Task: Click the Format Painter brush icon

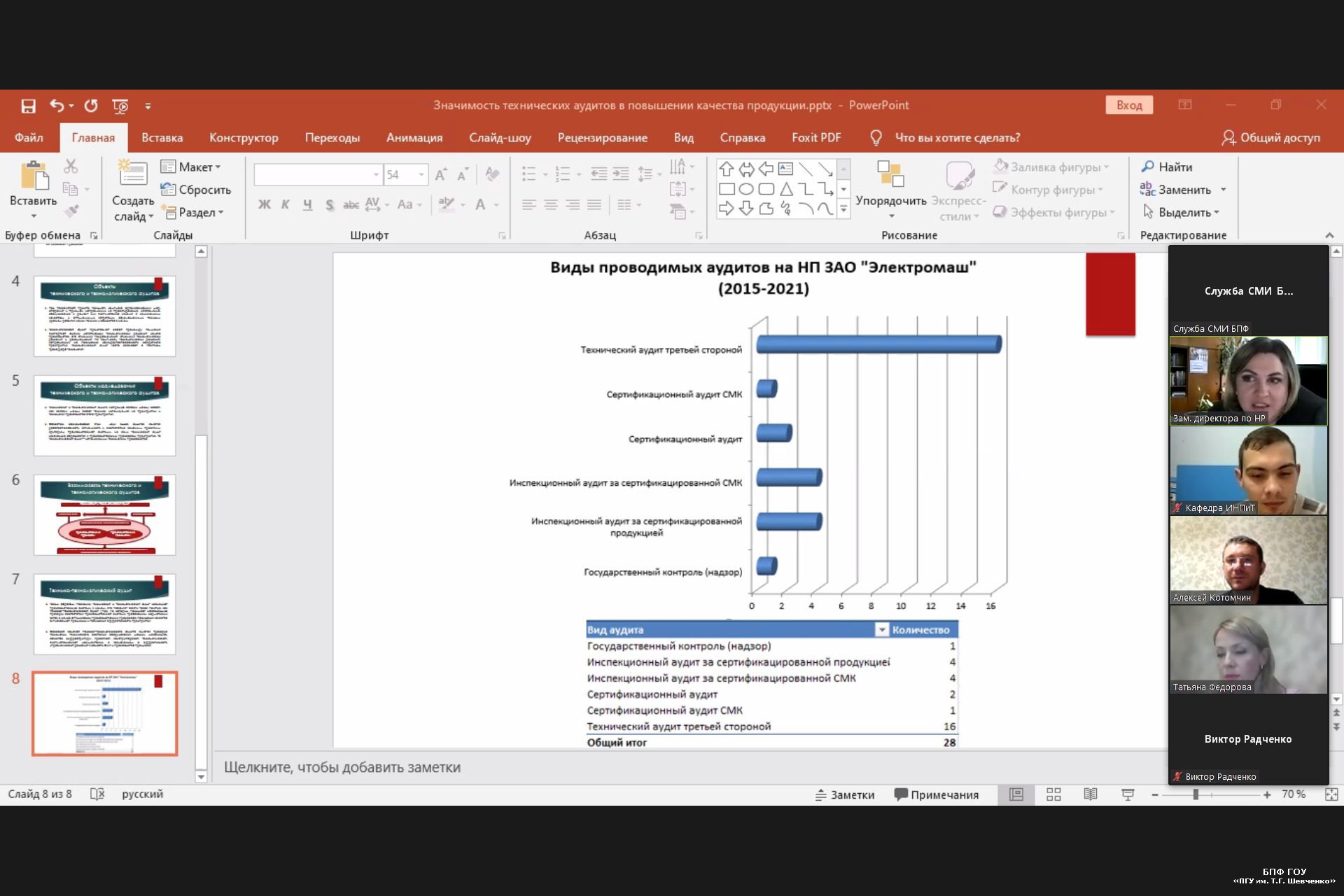Action: (71, 211)
